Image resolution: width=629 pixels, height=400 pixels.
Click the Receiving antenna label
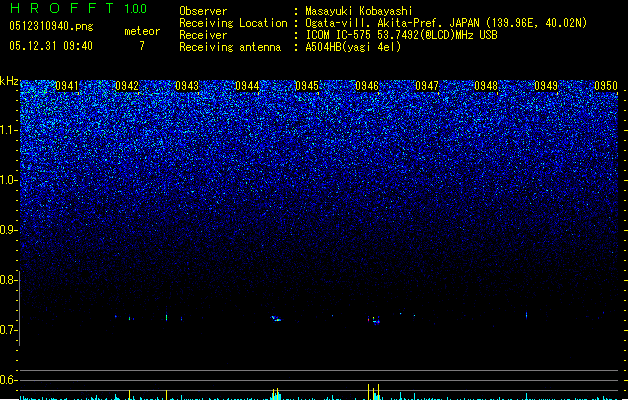click(230, 47)
